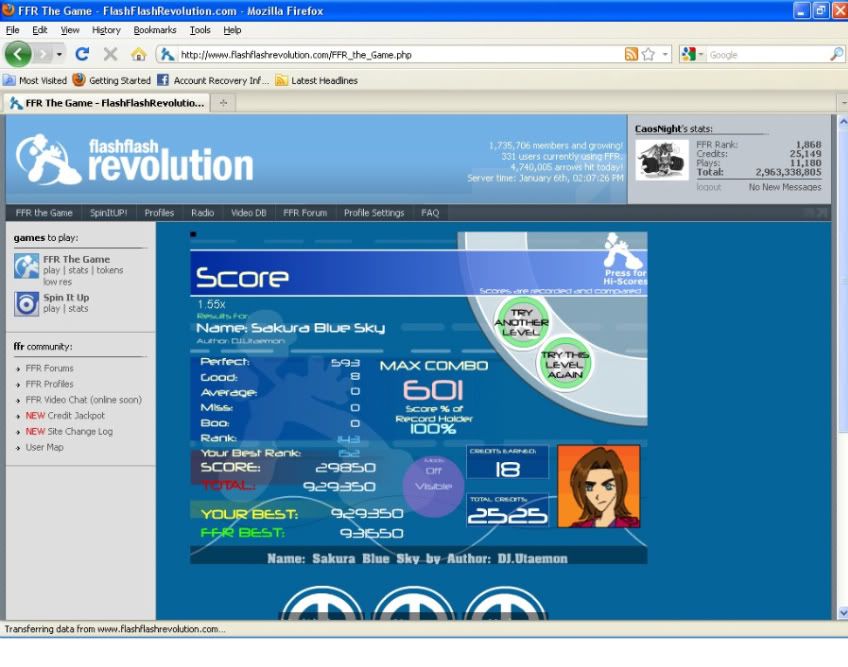The image size is (848, 667).
Task: Open the history dropdown beside navigation arrows
Action: [60, 54]
